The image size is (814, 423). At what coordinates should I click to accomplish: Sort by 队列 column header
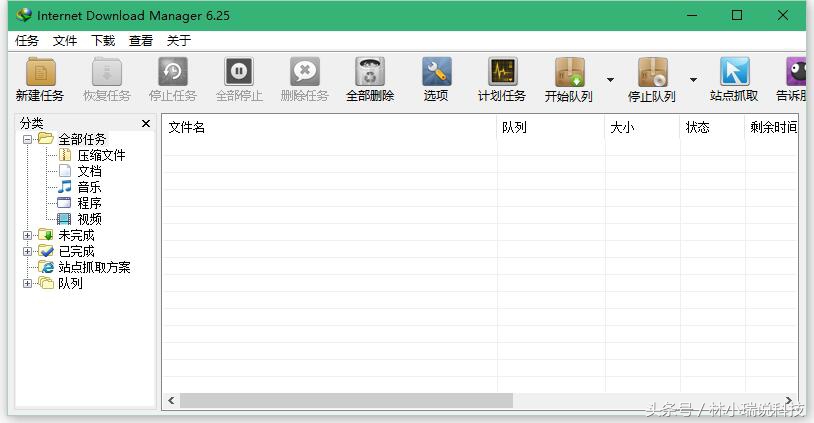coord(551,127)
